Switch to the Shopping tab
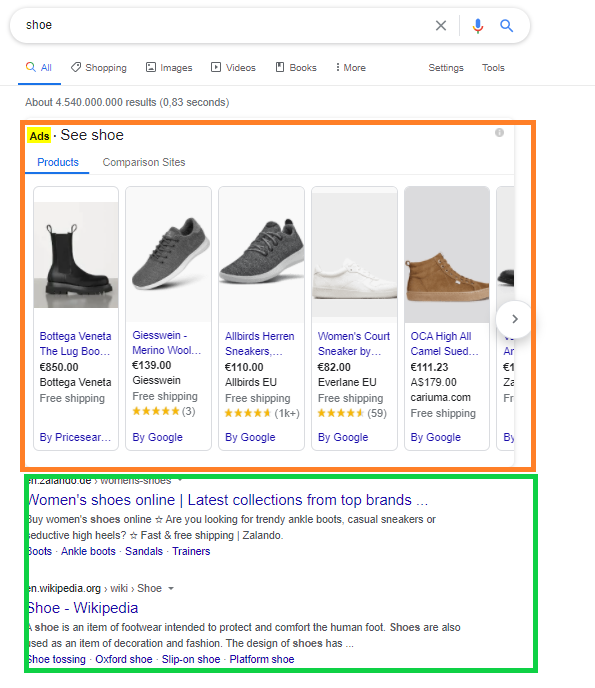 pyautogui.click(x=99, y=68)
